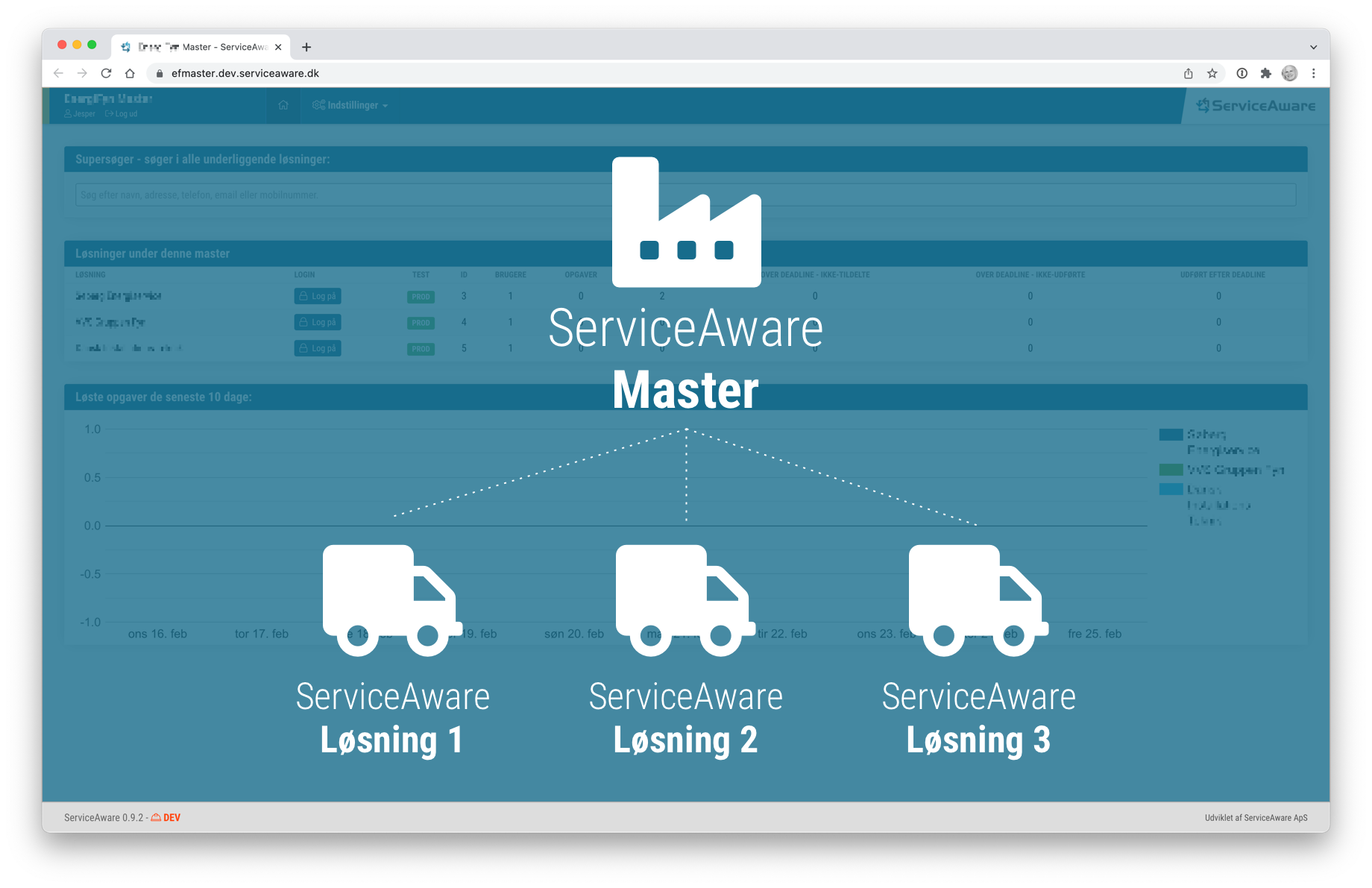The width and height of the screenshot is (1372, 888).
Task: Click the efmaster.dev.serviceaware.dk URL field
Action: pyautogui.click(x=245, y=73)
